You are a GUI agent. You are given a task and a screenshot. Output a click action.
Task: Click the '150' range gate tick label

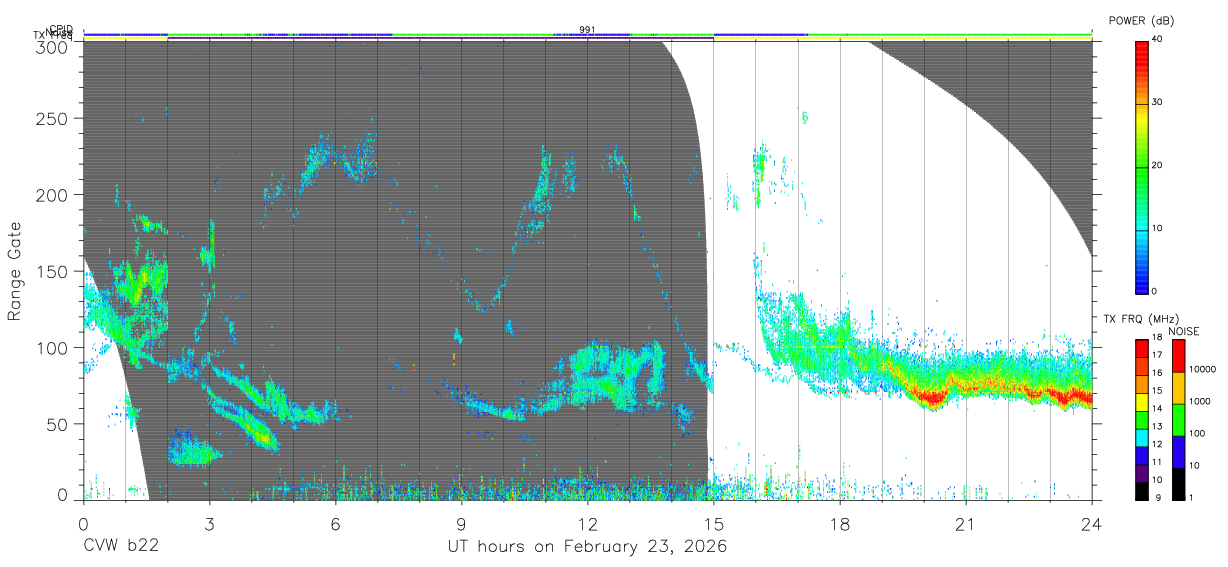click(x=54, y=271)
